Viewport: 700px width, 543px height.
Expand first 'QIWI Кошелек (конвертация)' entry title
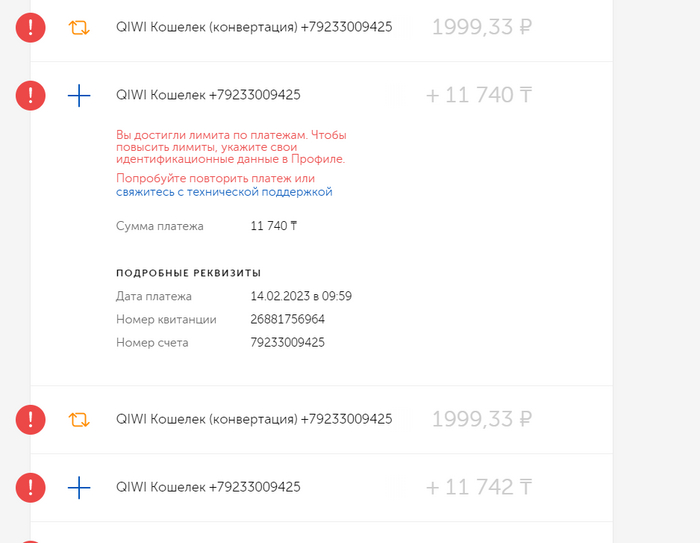254,27
